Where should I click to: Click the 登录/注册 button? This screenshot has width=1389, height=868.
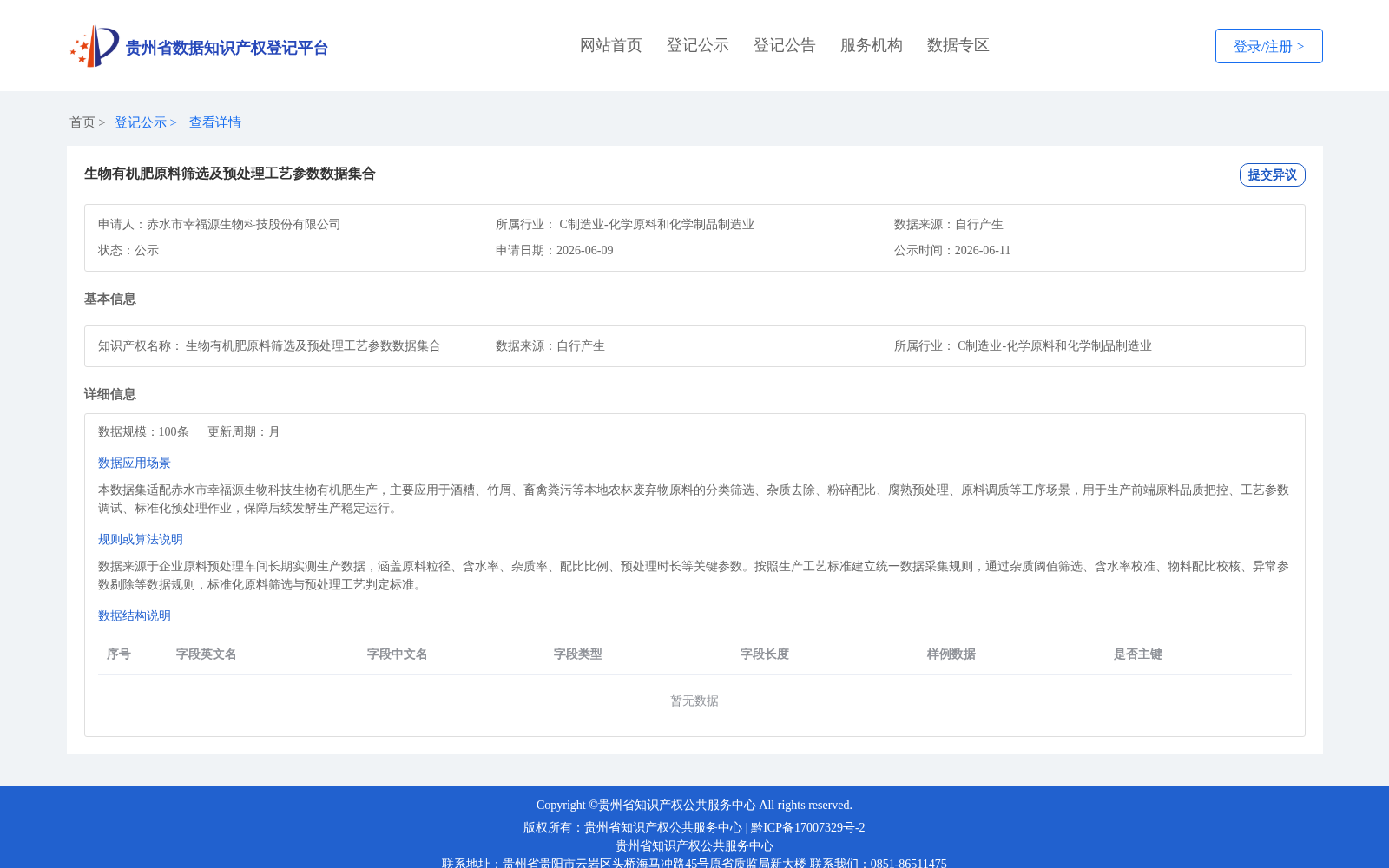pos(1268,46)
